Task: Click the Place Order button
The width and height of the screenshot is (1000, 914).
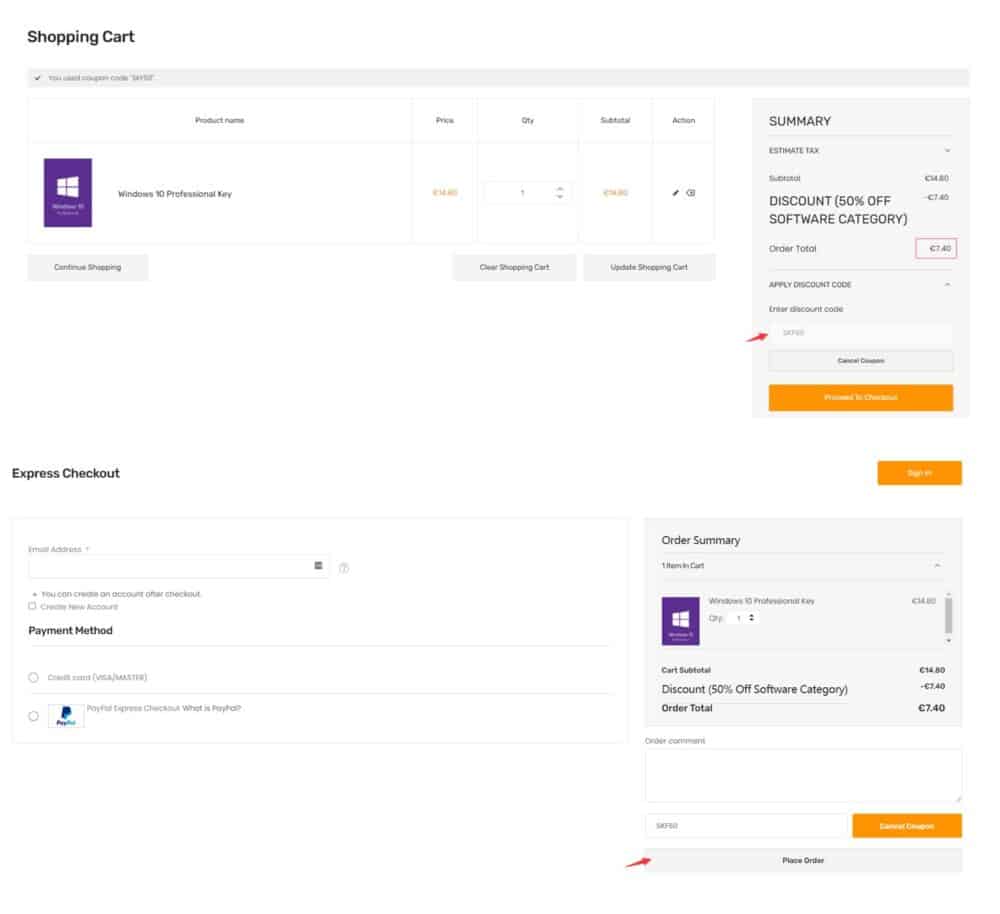Action: click(803, 860)
